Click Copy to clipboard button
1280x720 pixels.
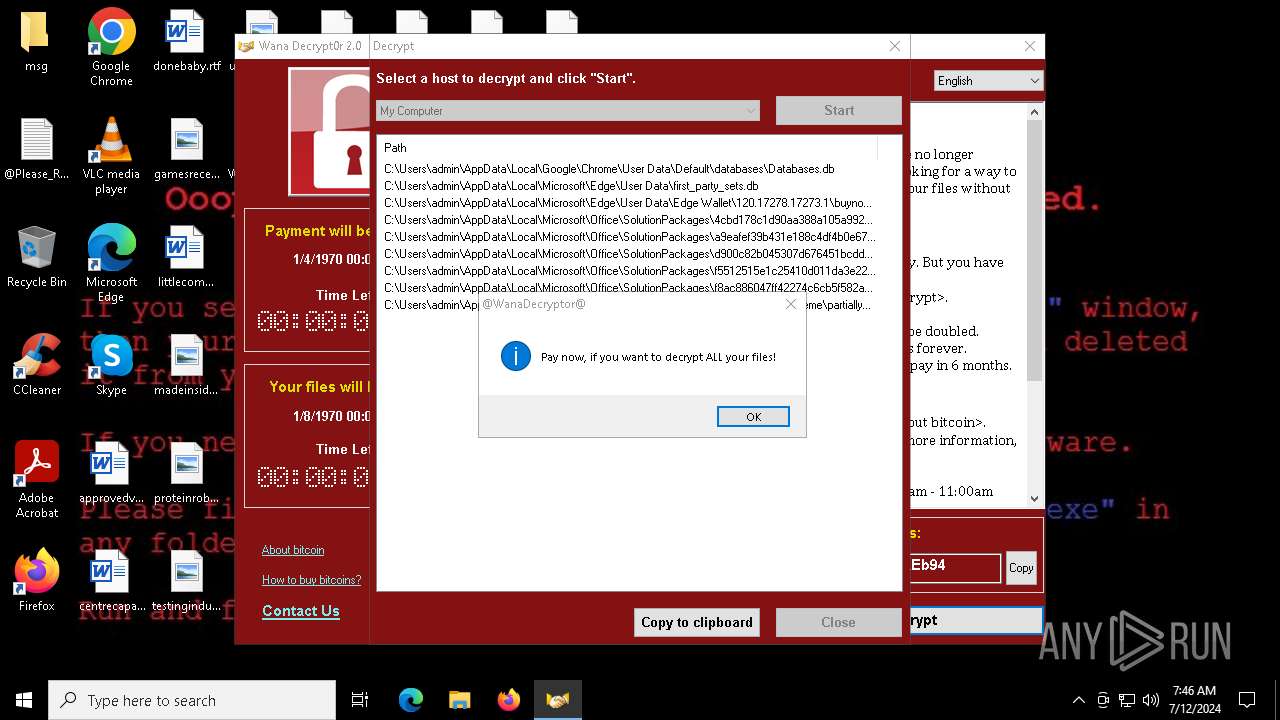point(697,622)
